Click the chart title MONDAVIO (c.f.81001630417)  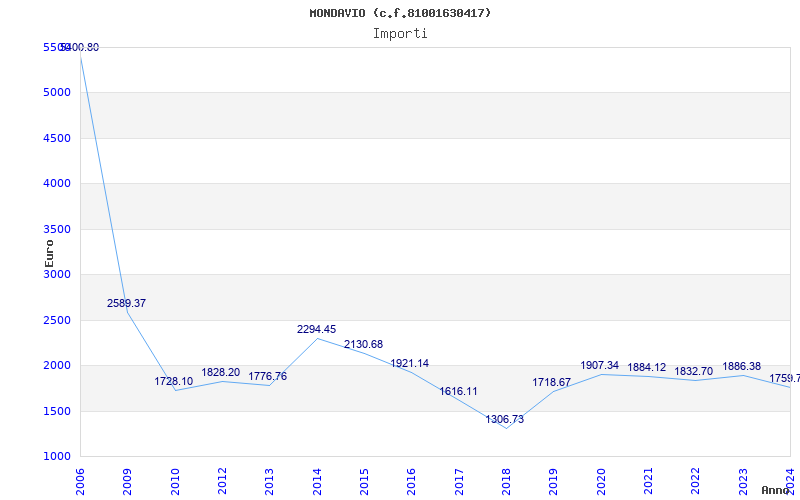[400, 13]
